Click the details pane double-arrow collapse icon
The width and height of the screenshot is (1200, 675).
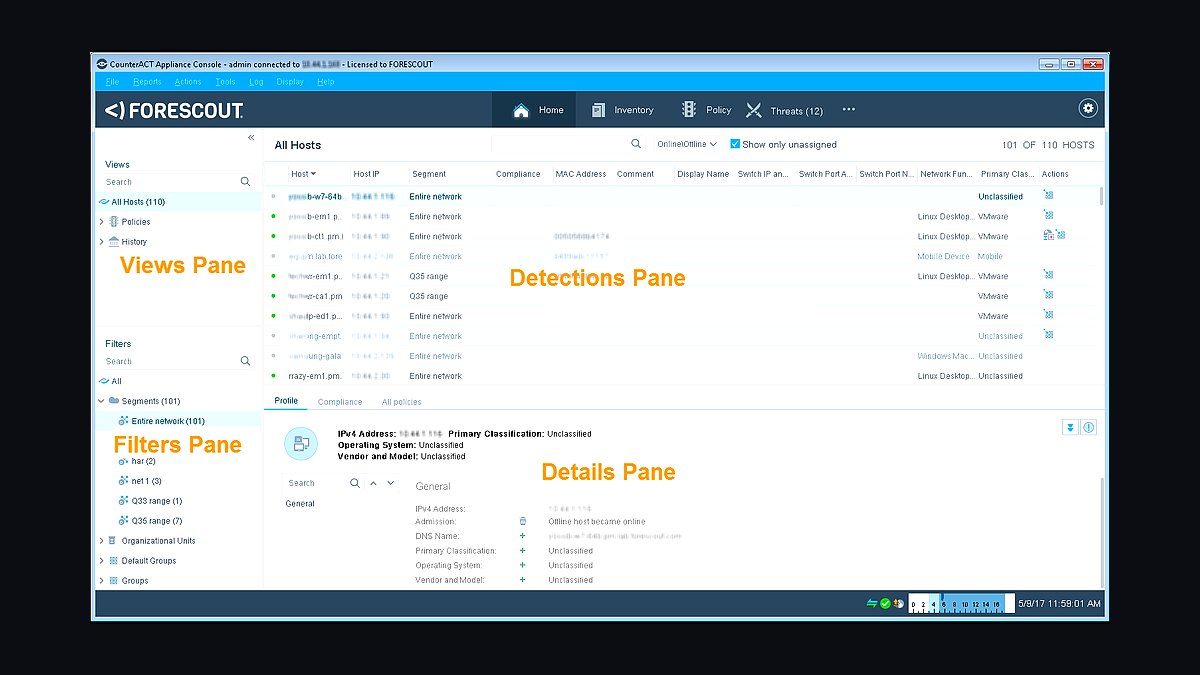pyautogui.click(x=1071, y=427)
